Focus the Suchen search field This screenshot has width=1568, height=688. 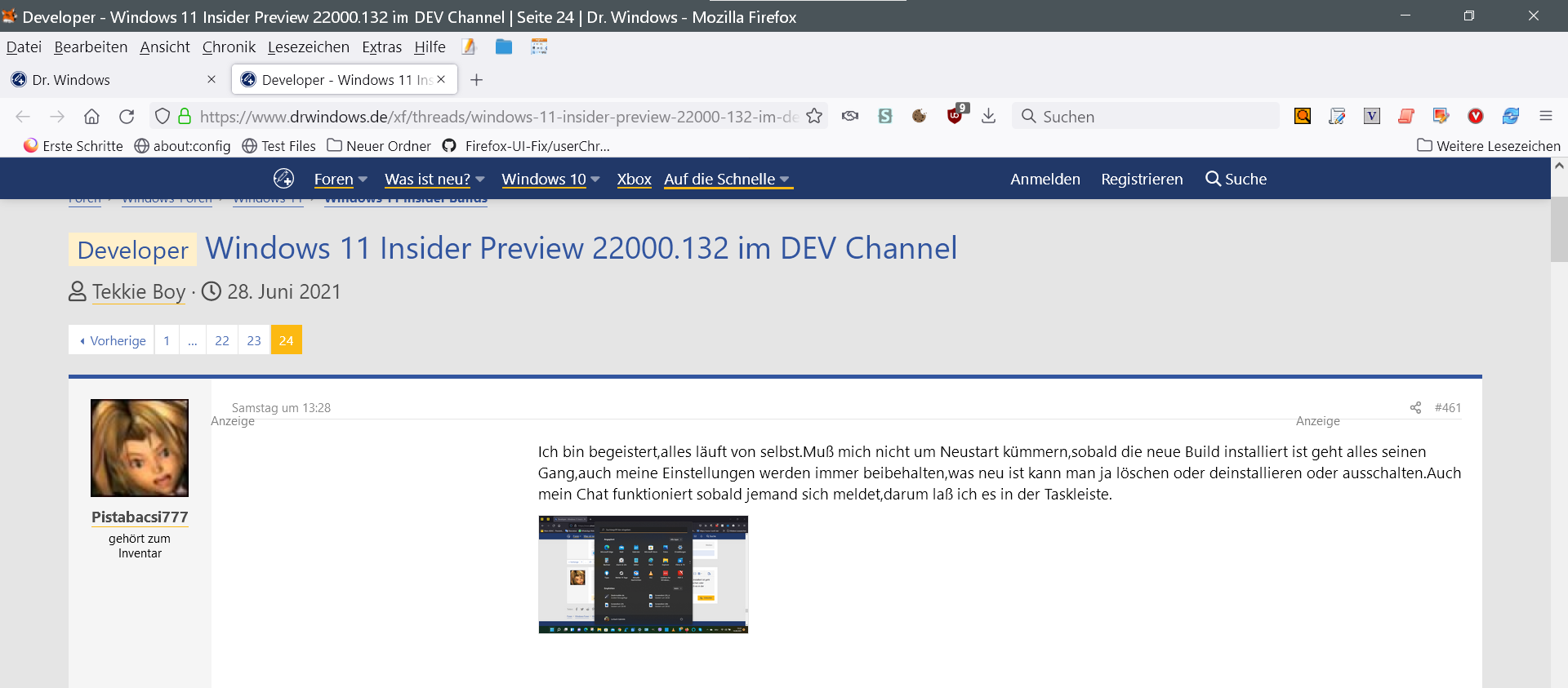coord(1146,116)
